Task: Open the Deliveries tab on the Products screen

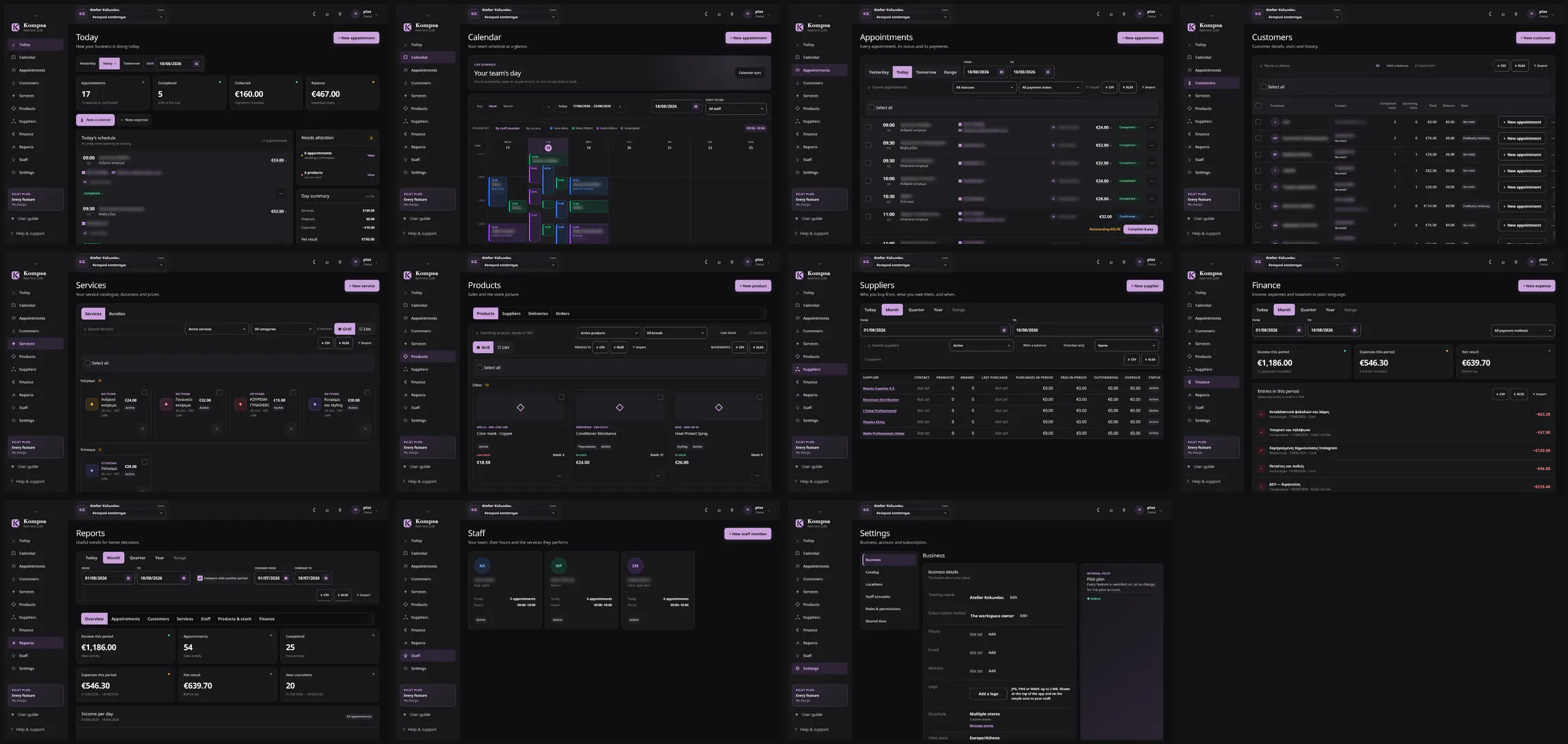Action: click(538, 314)
